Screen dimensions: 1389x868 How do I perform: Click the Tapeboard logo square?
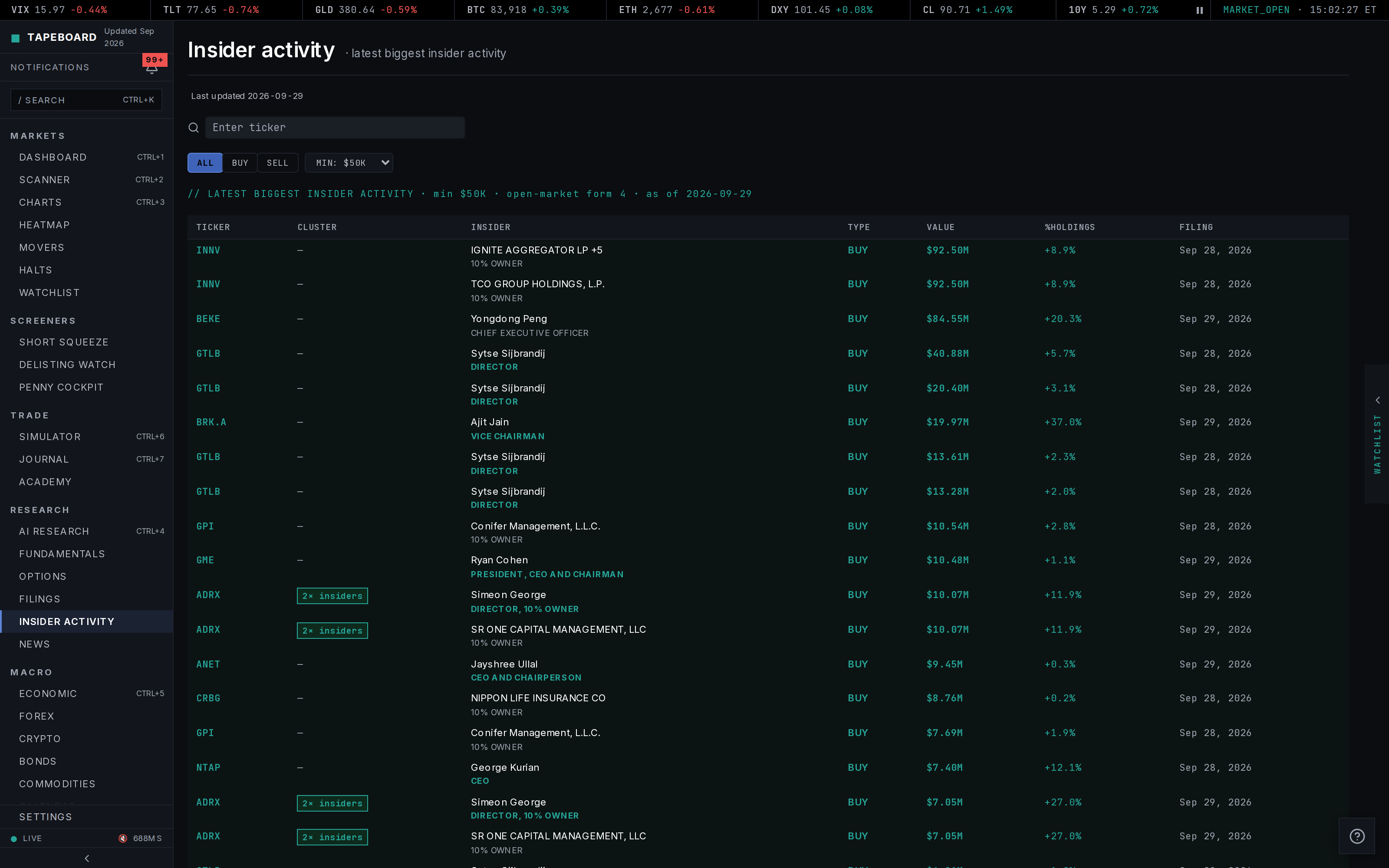[16, 38]
